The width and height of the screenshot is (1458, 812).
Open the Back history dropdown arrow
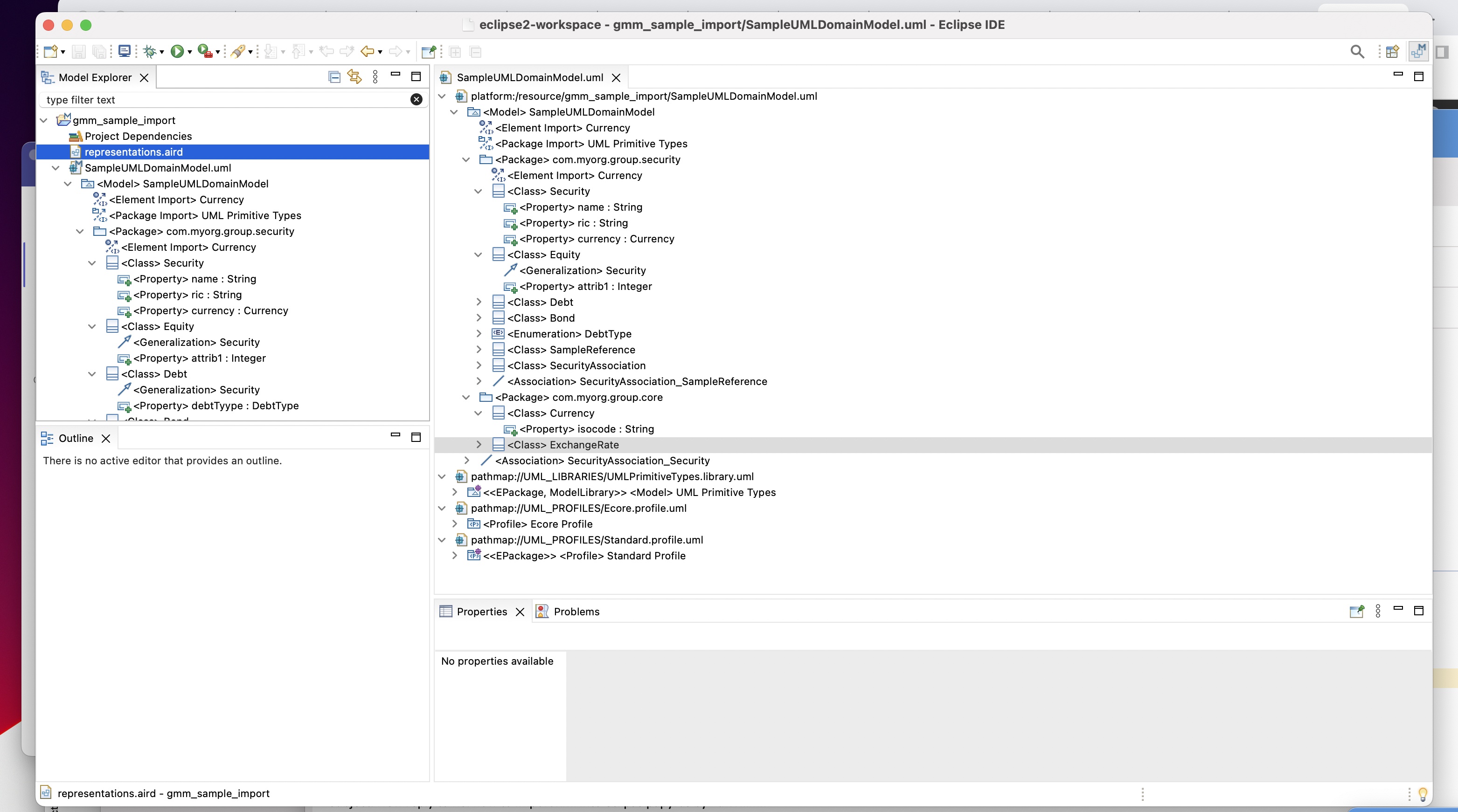coord(380,53)
